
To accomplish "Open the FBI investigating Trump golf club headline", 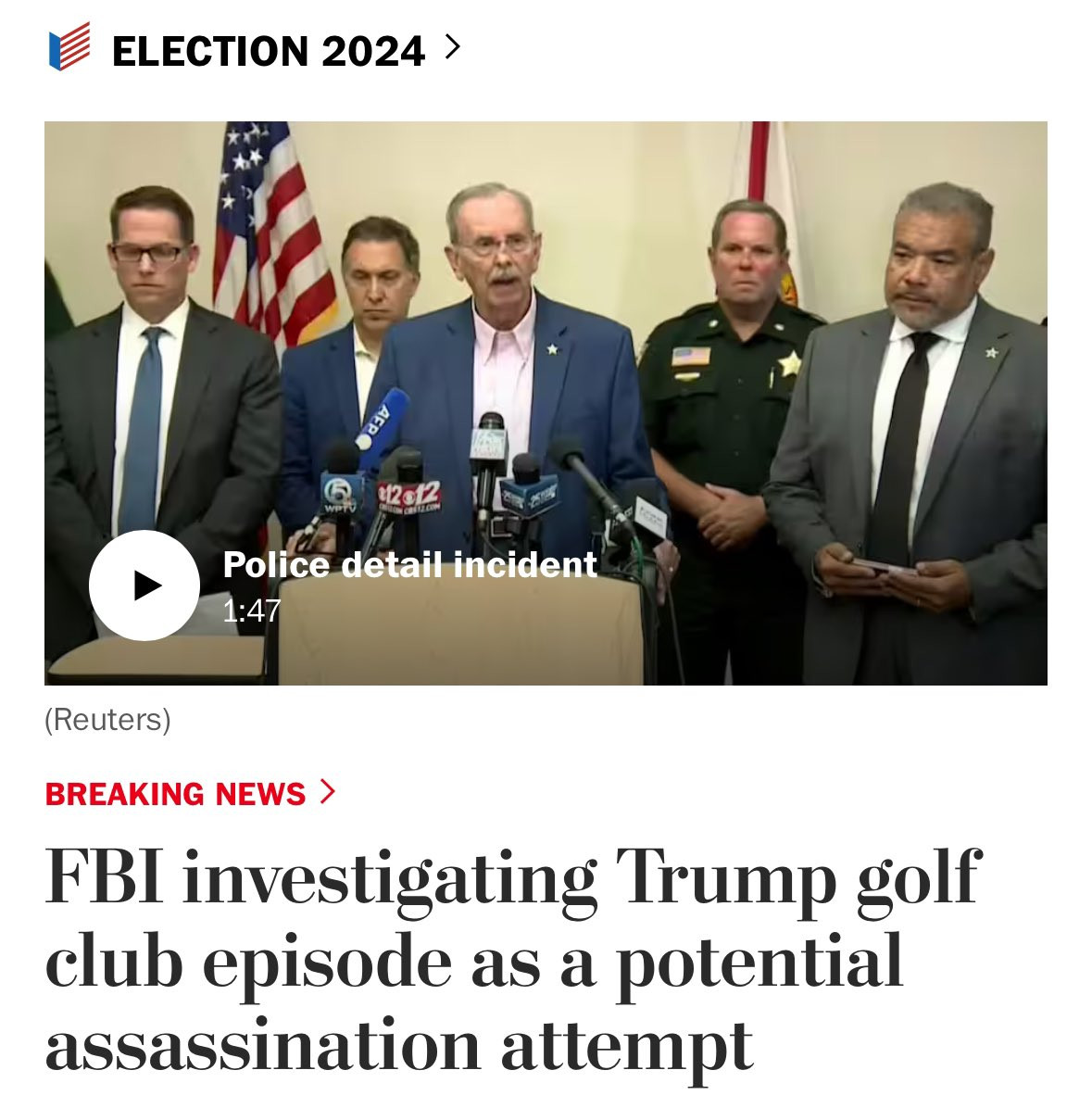I will click(x=513, y=961).
